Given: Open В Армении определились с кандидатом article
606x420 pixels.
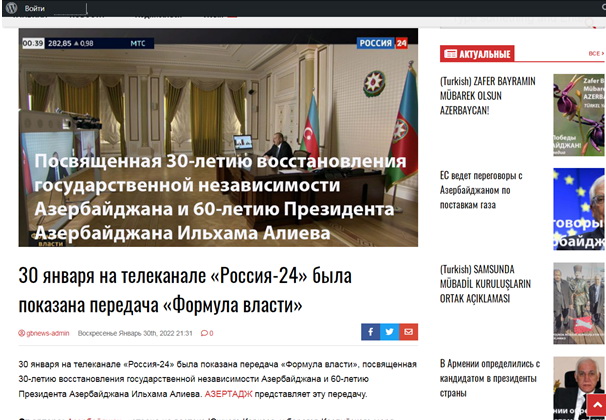Looking at the screenshot, I should tap(490, 378).
